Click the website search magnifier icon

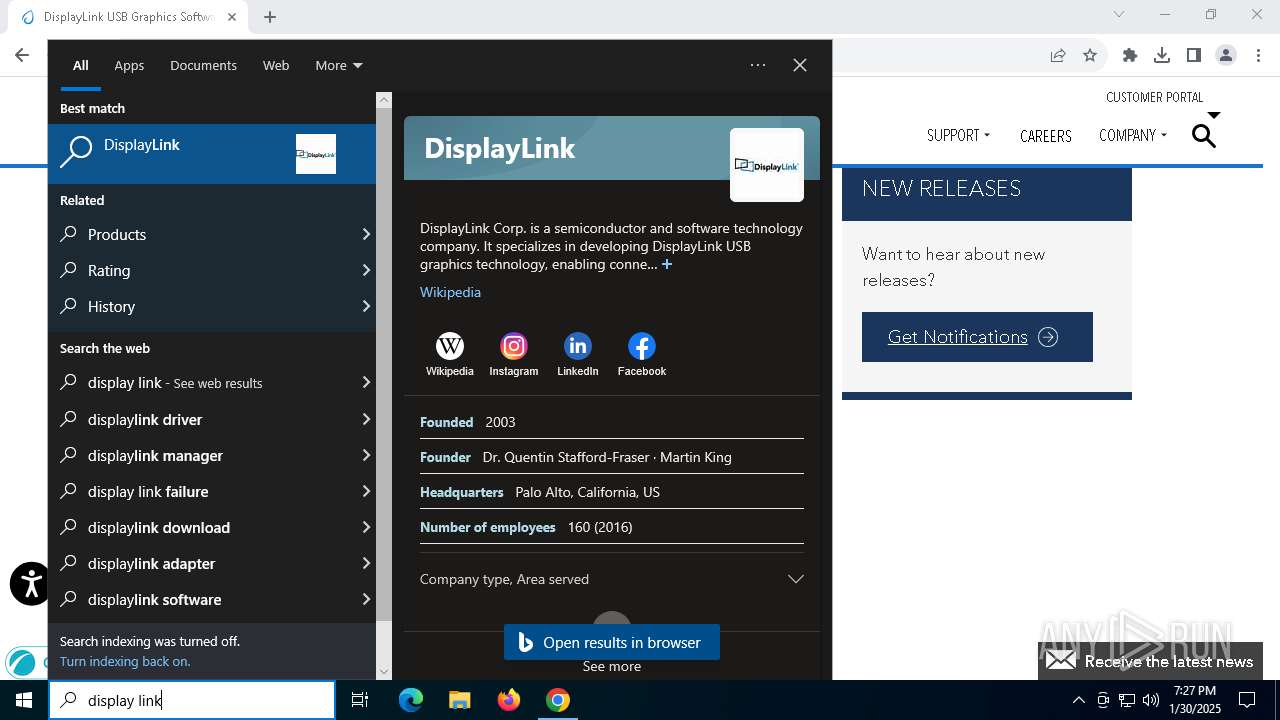tap(1204, 136)
